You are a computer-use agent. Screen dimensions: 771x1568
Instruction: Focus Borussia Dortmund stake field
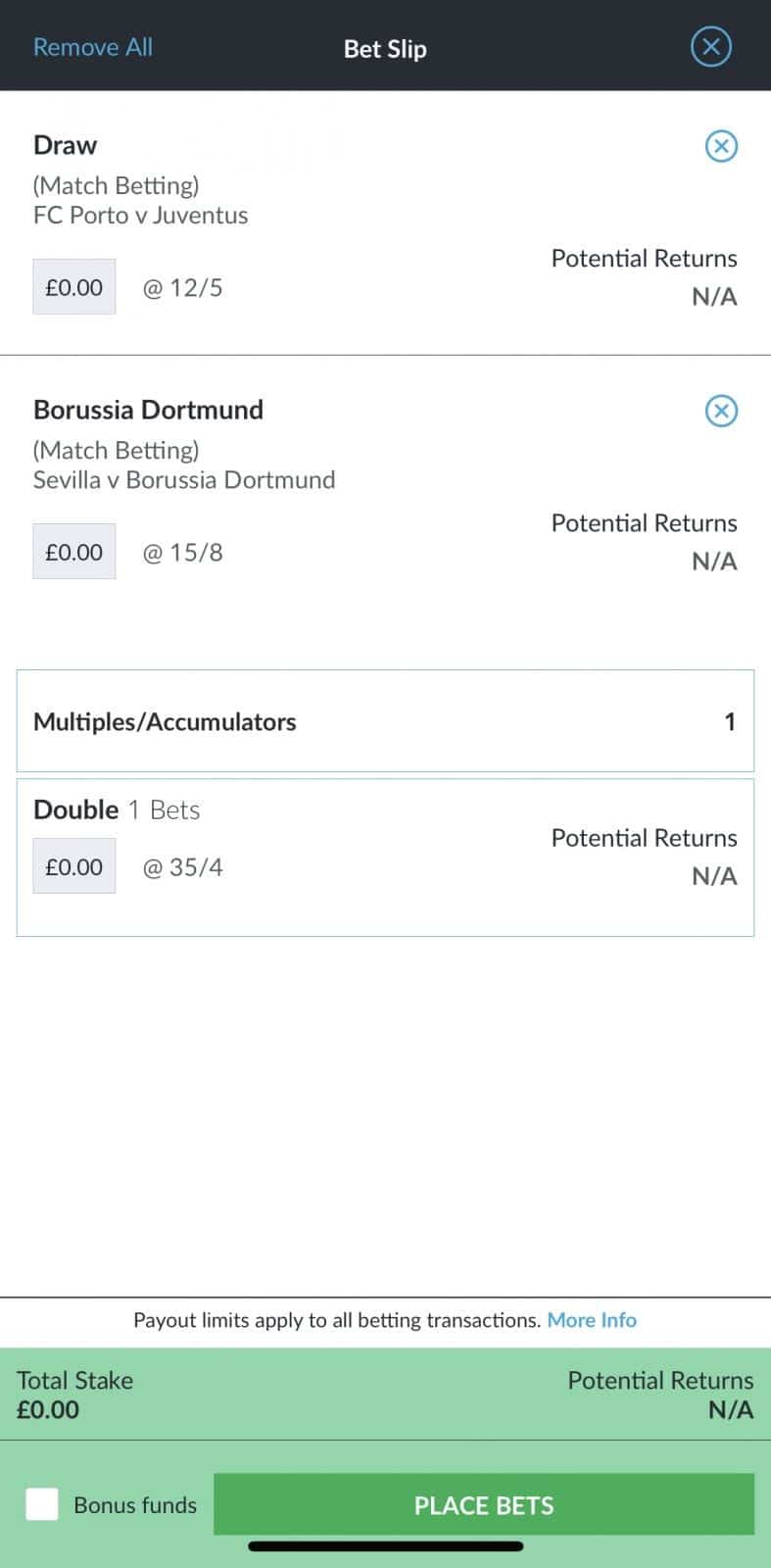pos(74,552)
